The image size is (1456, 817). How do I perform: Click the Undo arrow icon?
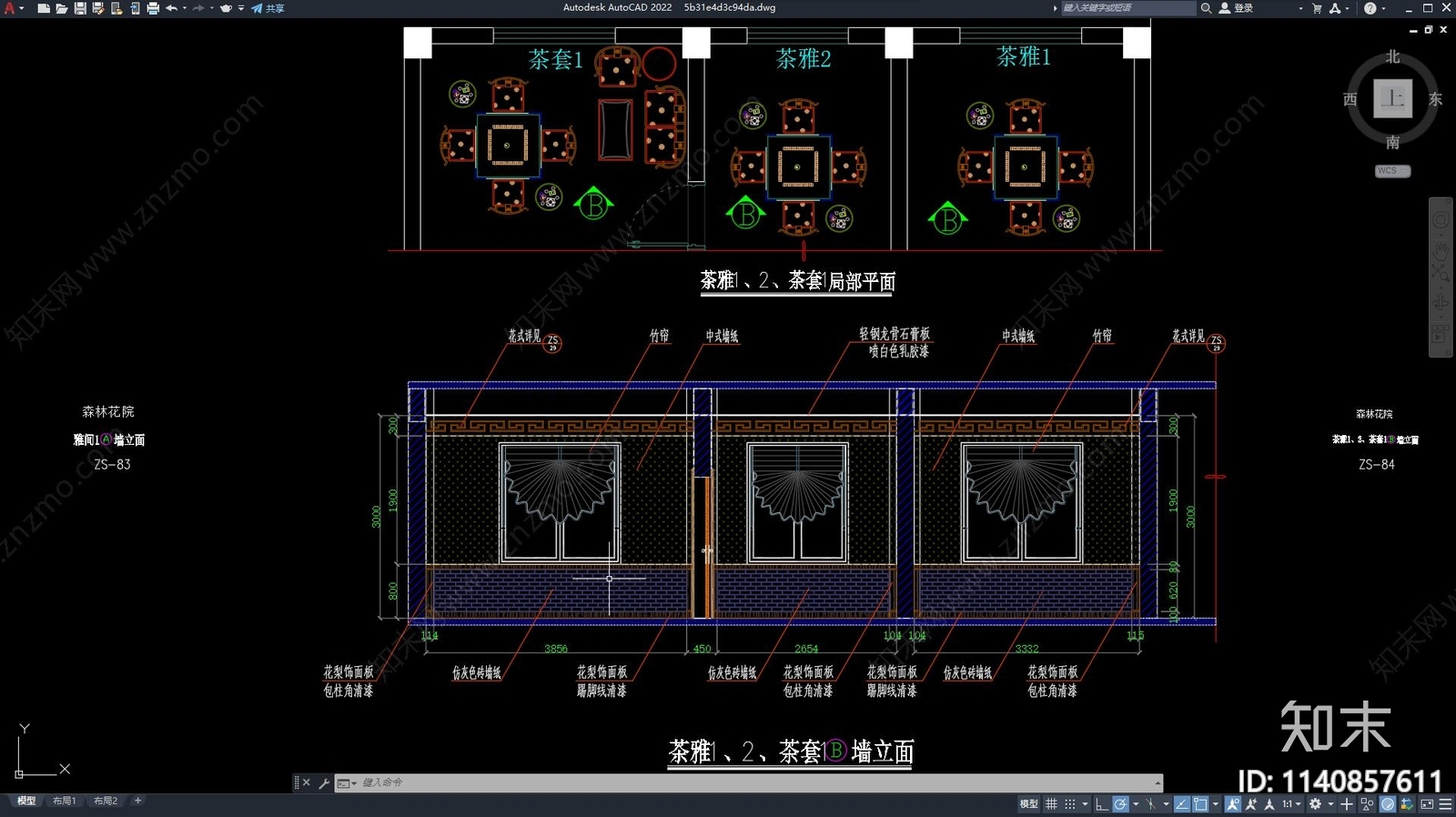171,8
